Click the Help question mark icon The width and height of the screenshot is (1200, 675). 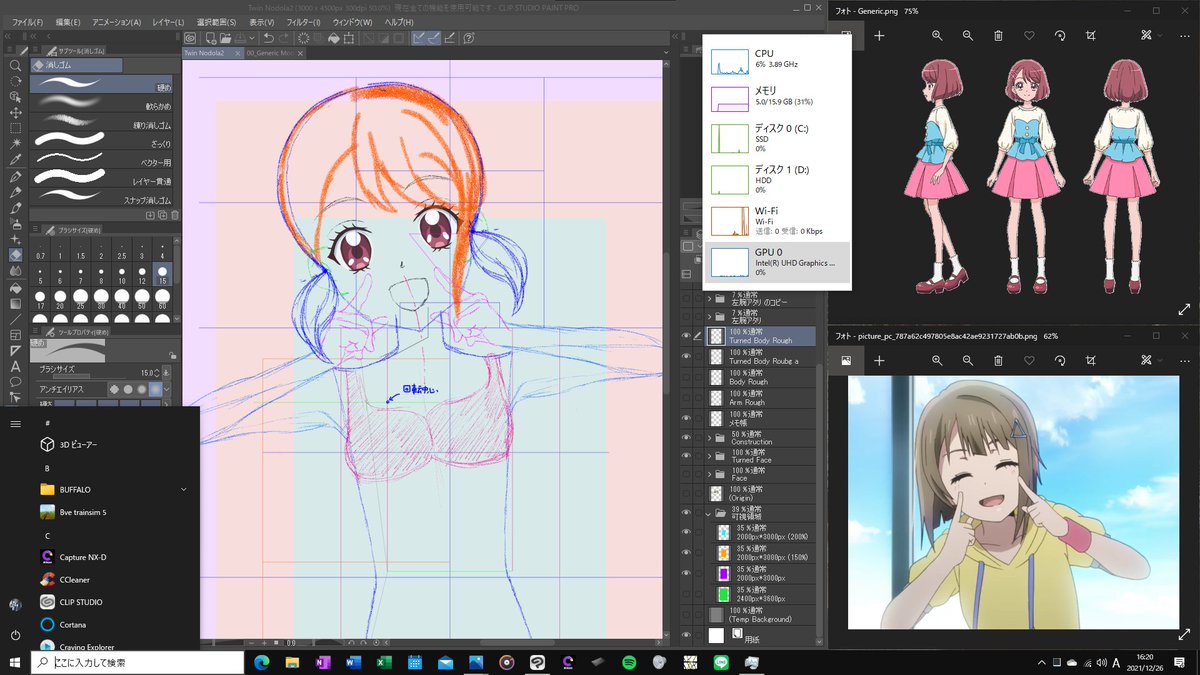click(469, 38)
